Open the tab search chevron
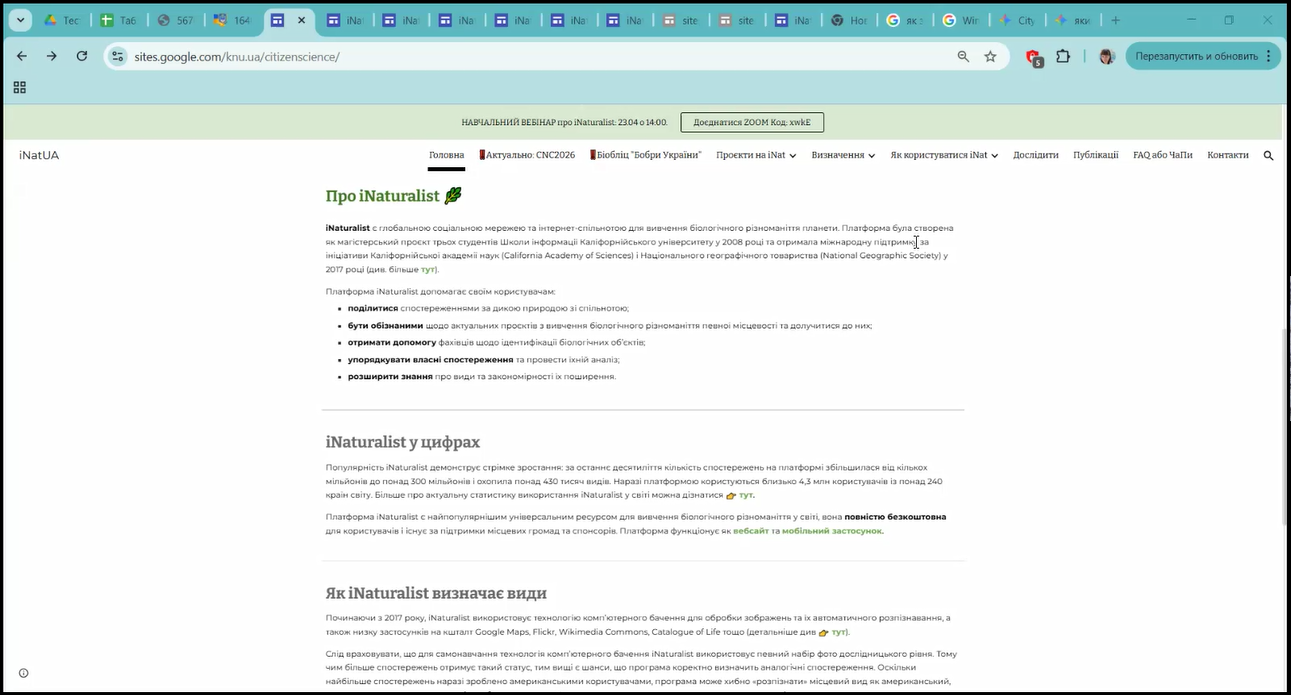Viewport: 1291px width, 695px height. coord(20,20)
